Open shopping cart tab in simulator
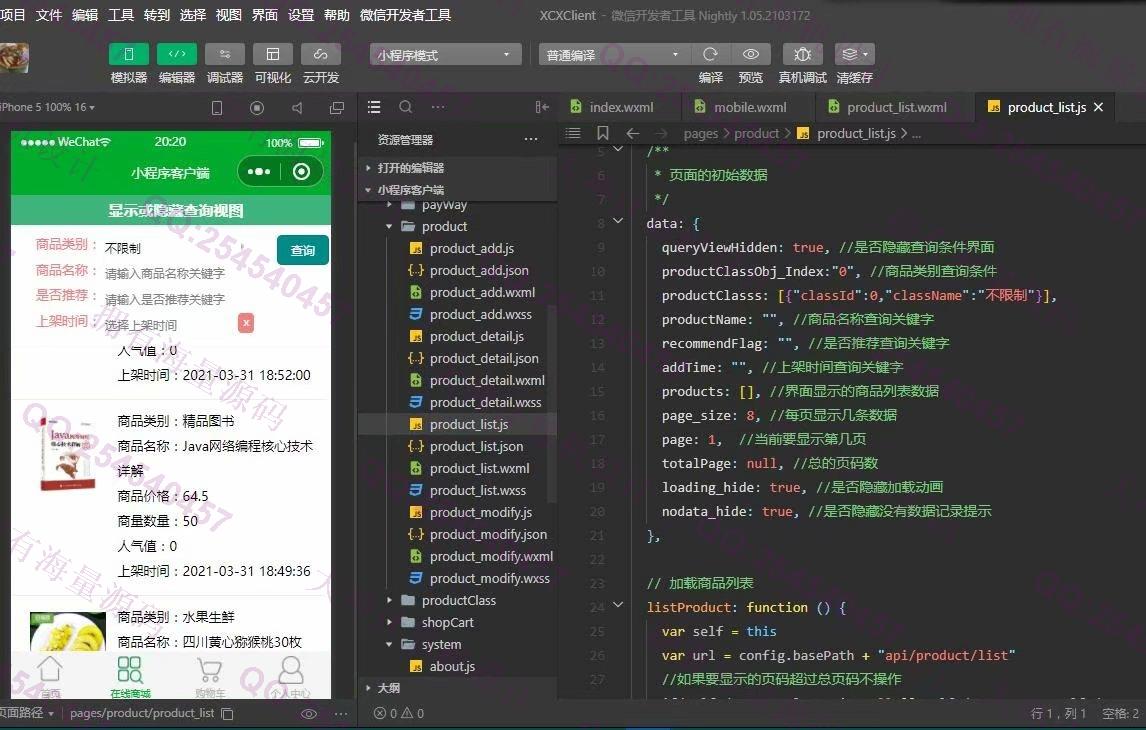Screen dimensions: 1146x730 [210, 677]
